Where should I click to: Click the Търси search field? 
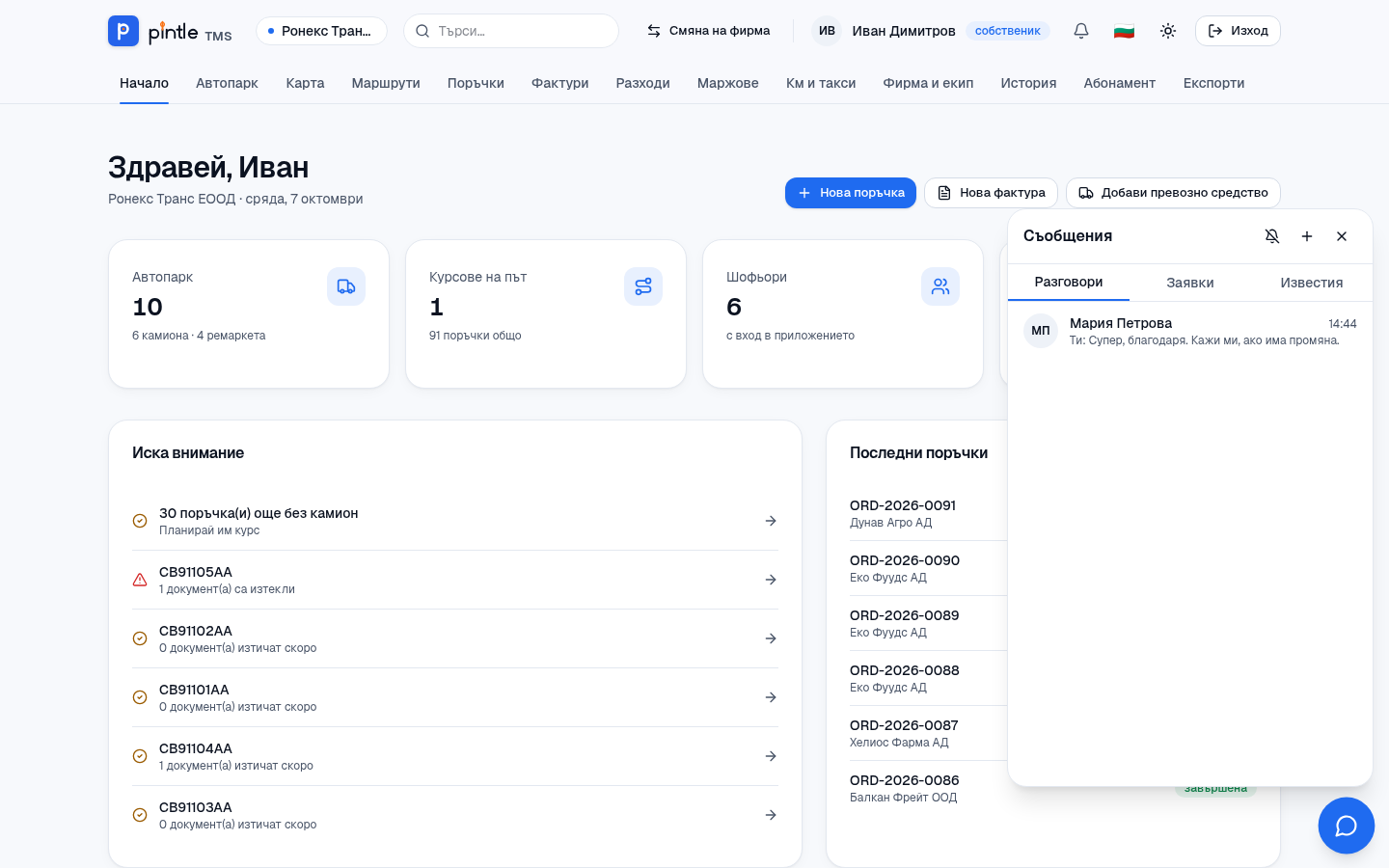click(x=511, y=31)
